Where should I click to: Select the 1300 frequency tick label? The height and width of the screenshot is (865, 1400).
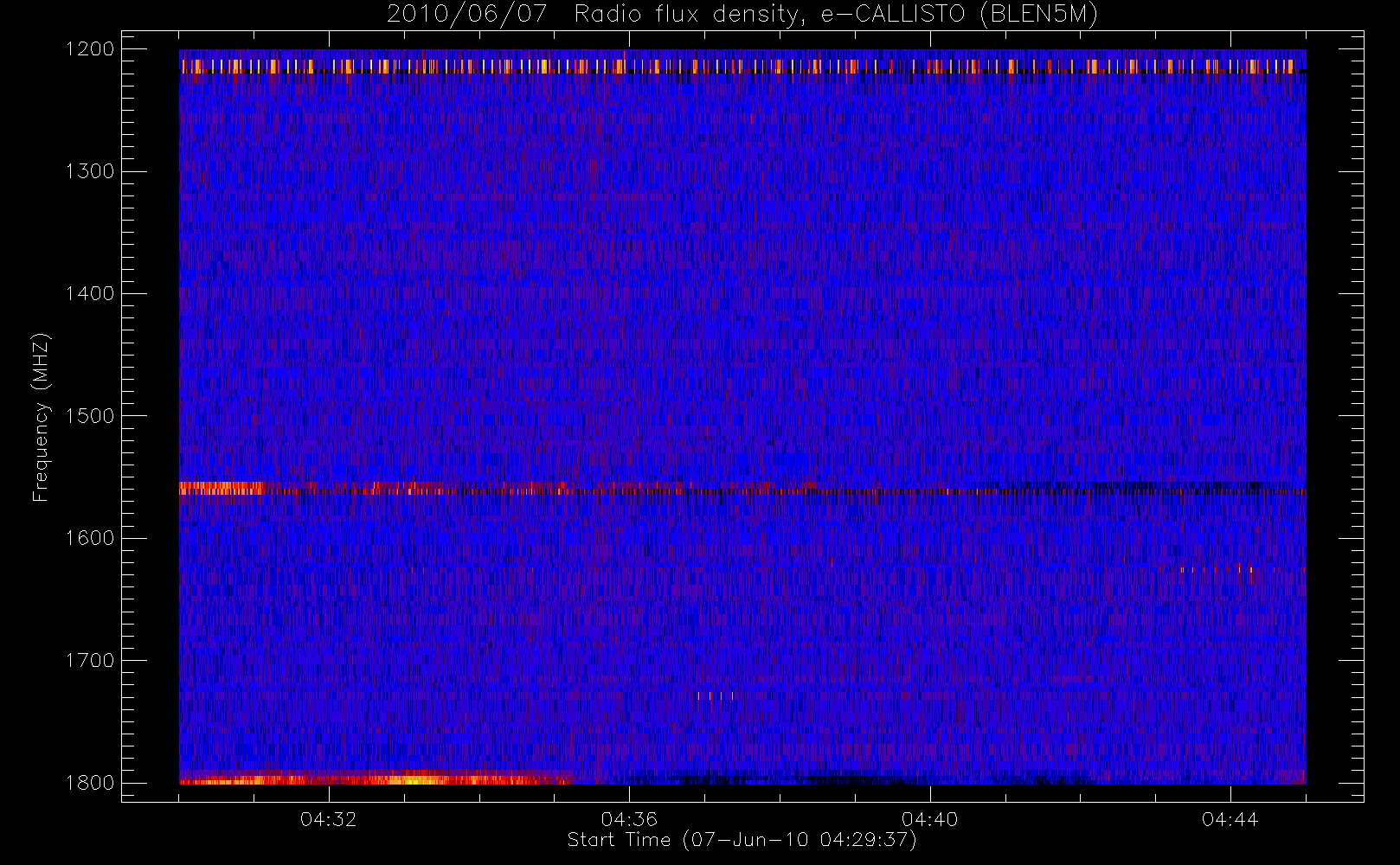[x=90, y=171]
